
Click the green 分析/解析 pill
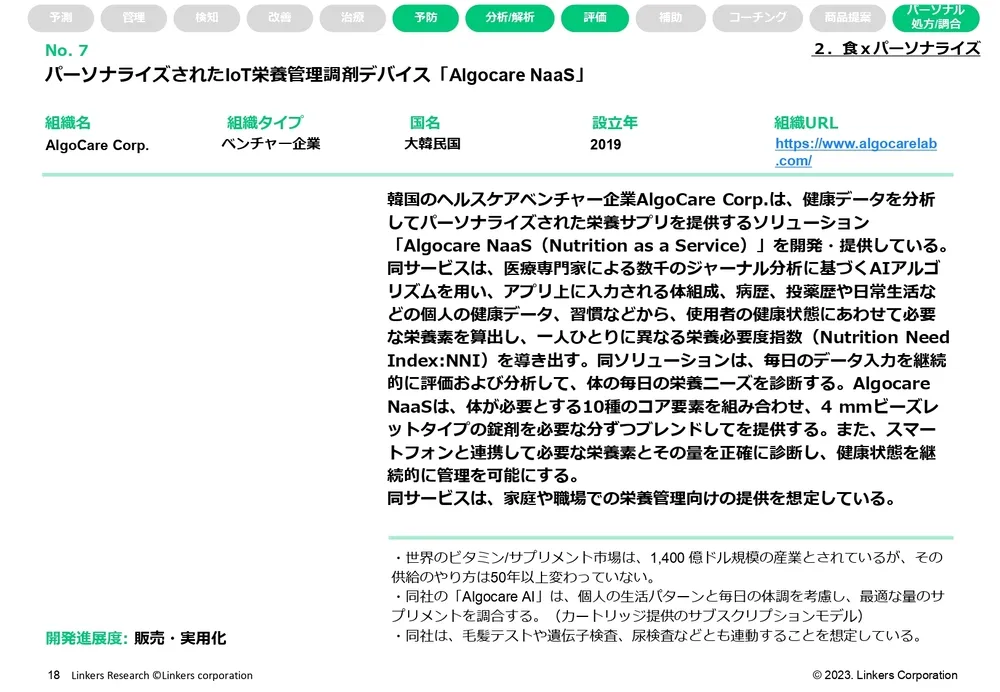point(510,17)
